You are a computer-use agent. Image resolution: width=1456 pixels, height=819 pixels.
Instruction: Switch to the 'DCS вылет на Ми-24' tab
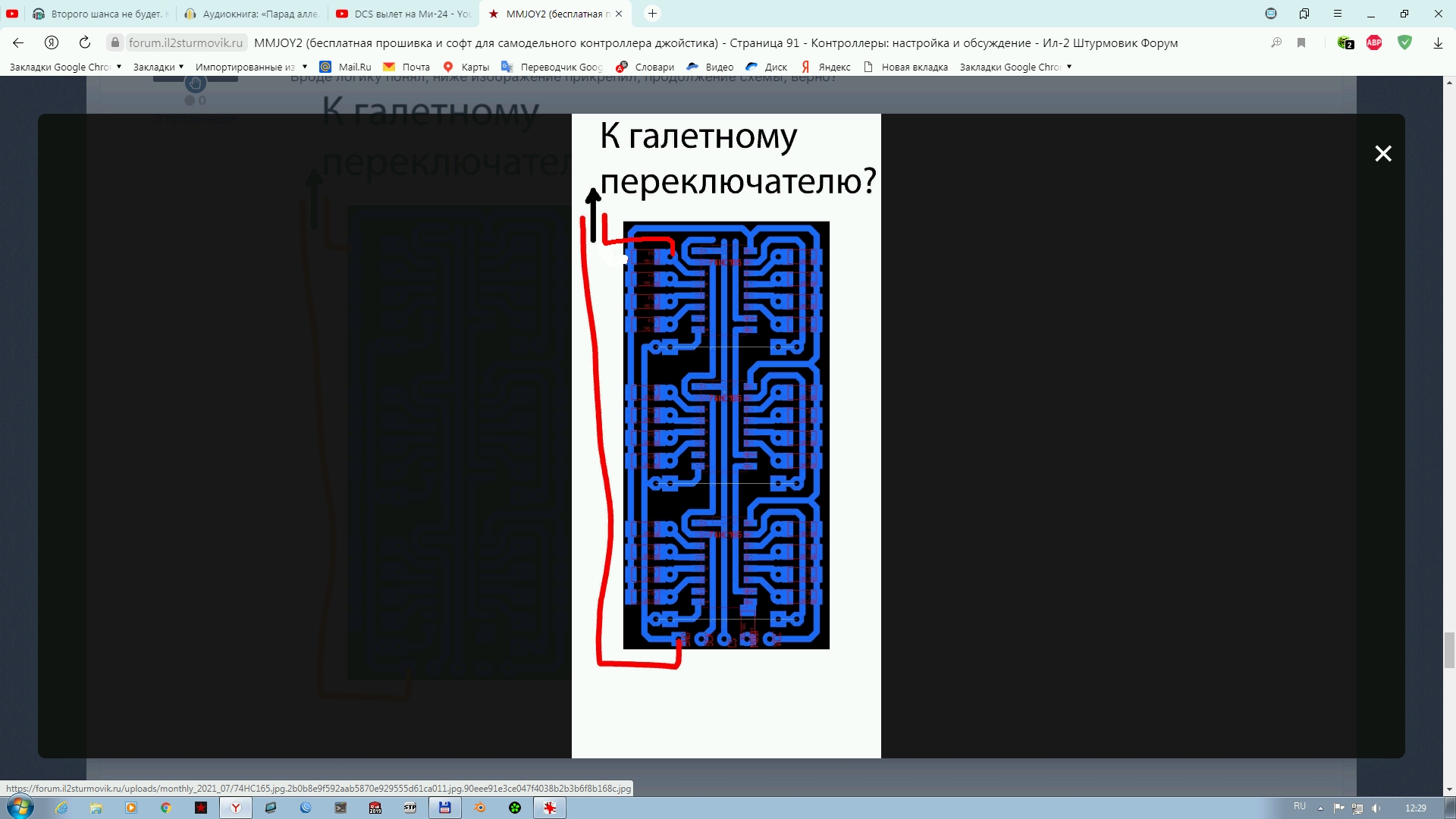pyautogui.click(x=403, y=14)
